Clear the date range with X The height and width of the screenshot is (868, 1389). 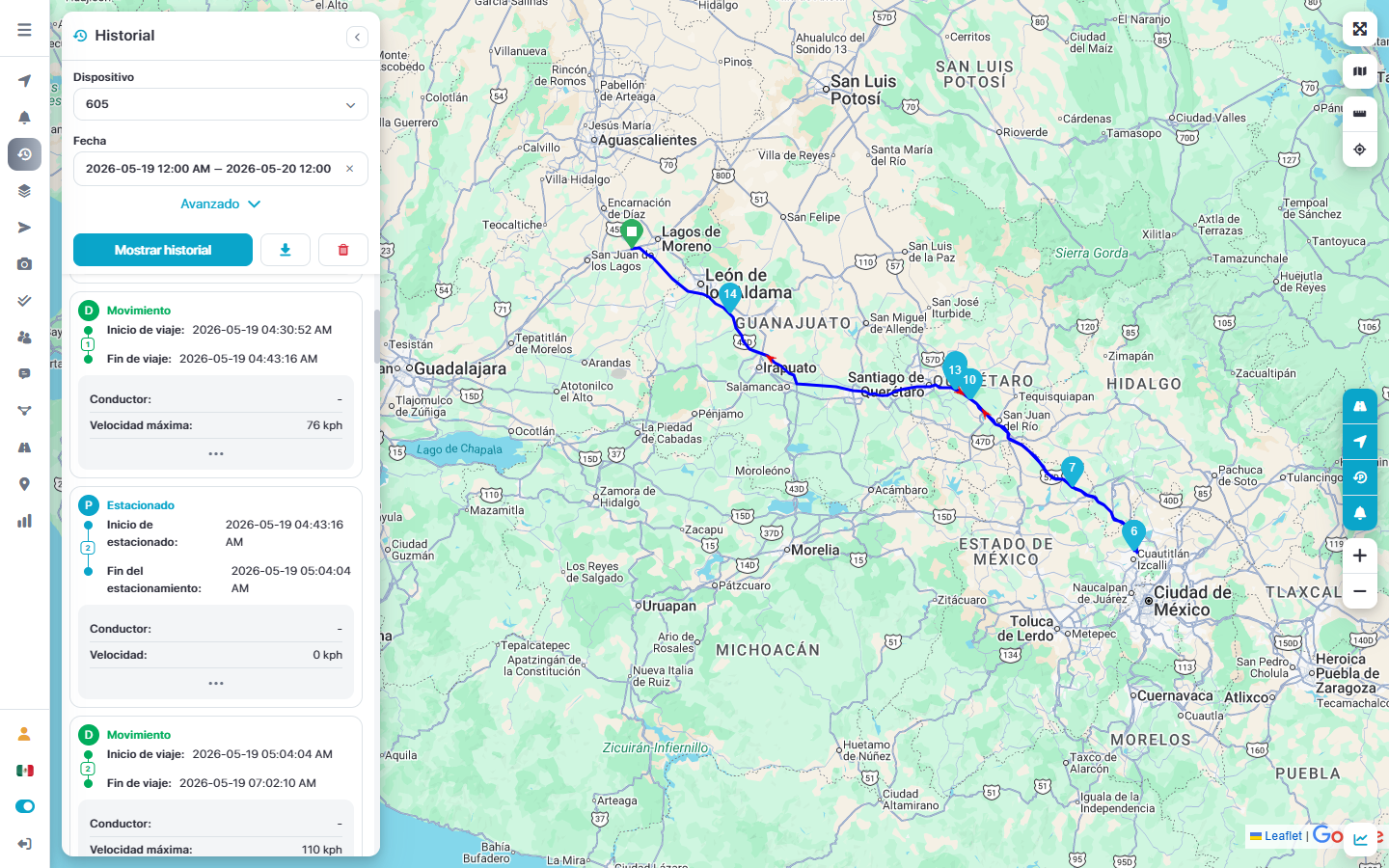[349, 169]
